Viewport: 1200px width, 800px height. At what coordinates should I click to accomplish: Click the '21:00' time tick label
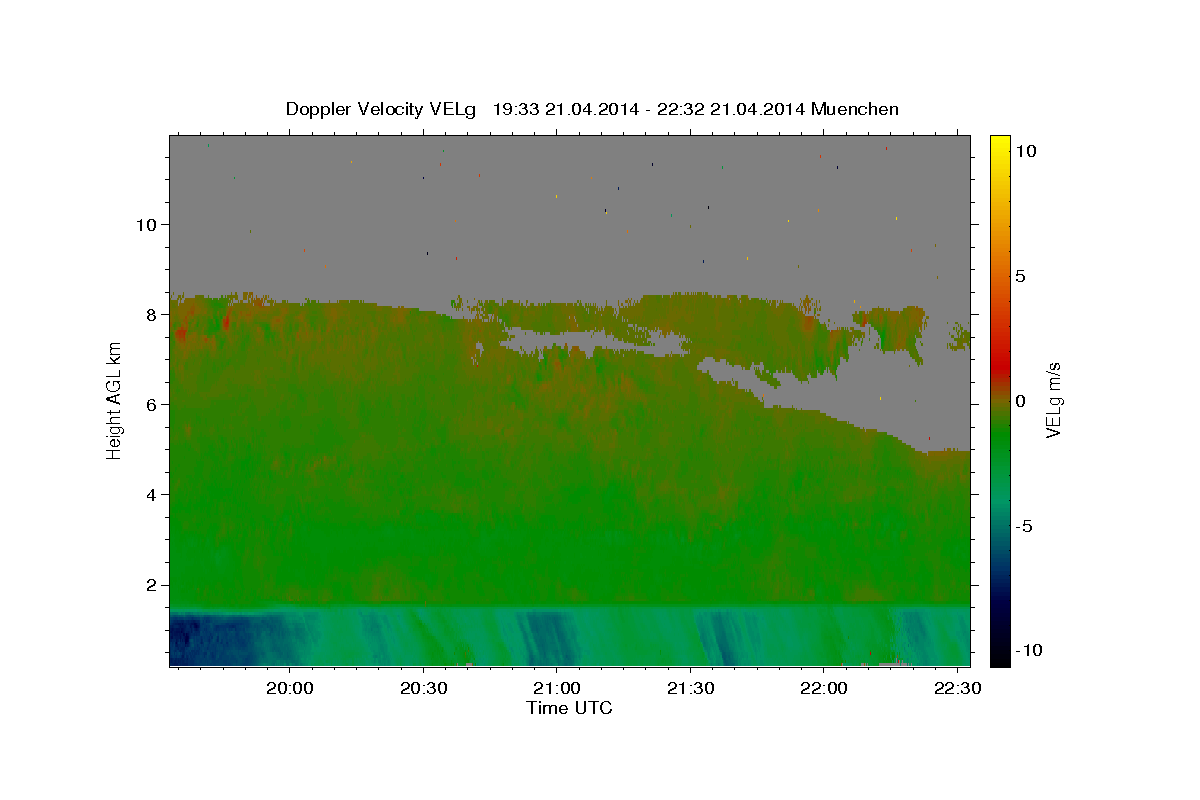point(556,689)
